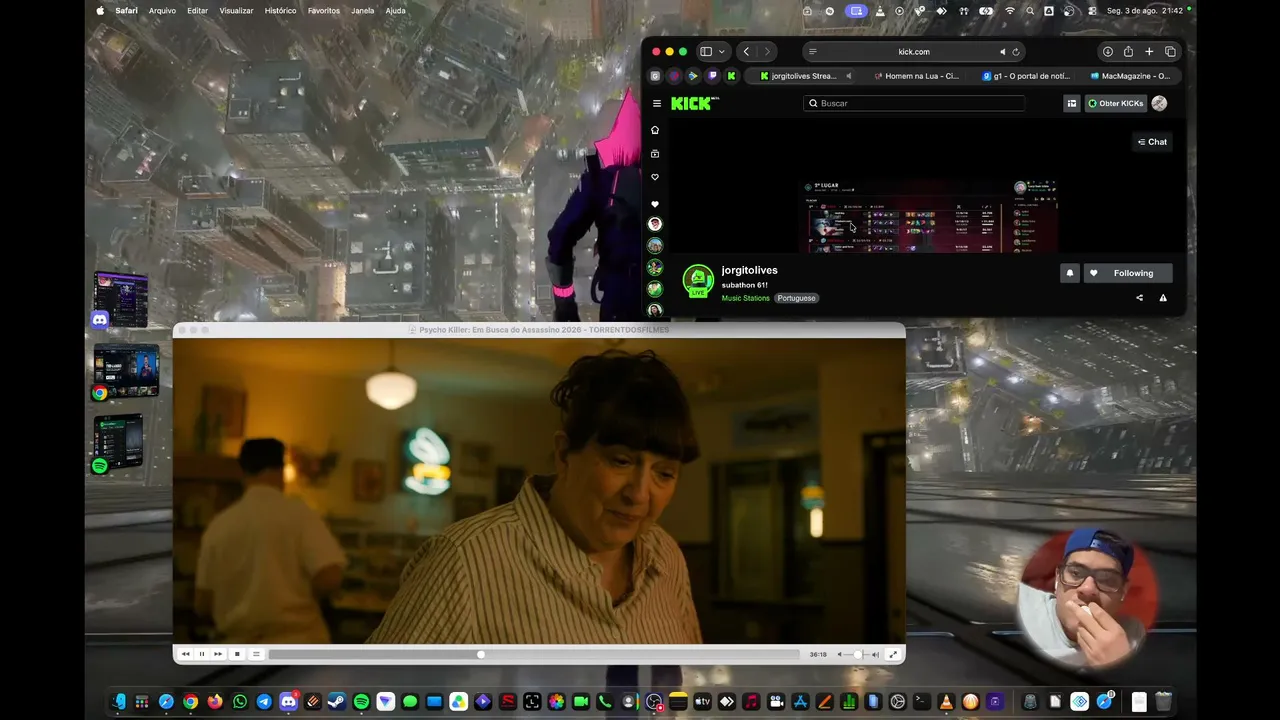Share the jorgitolives stream
This screenshot has width=1280, height=720.
tap(1139, 298)
